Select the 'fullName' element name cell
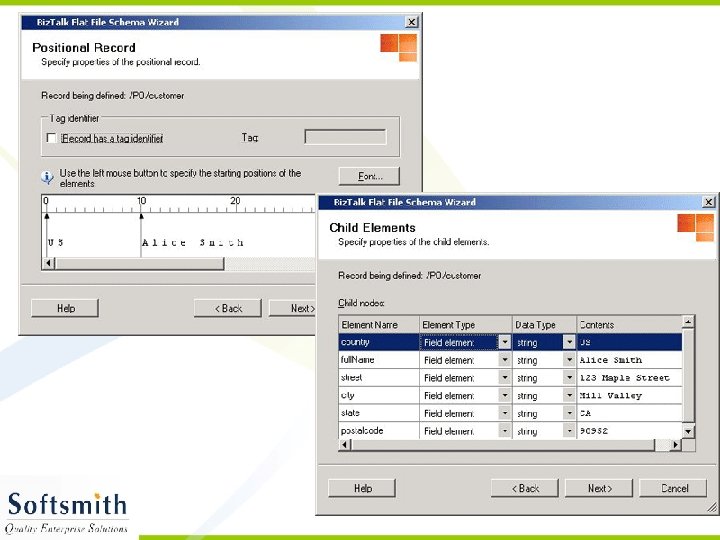Screen dimensions: 720x540 pyautogui.click(x=379, y=360)
